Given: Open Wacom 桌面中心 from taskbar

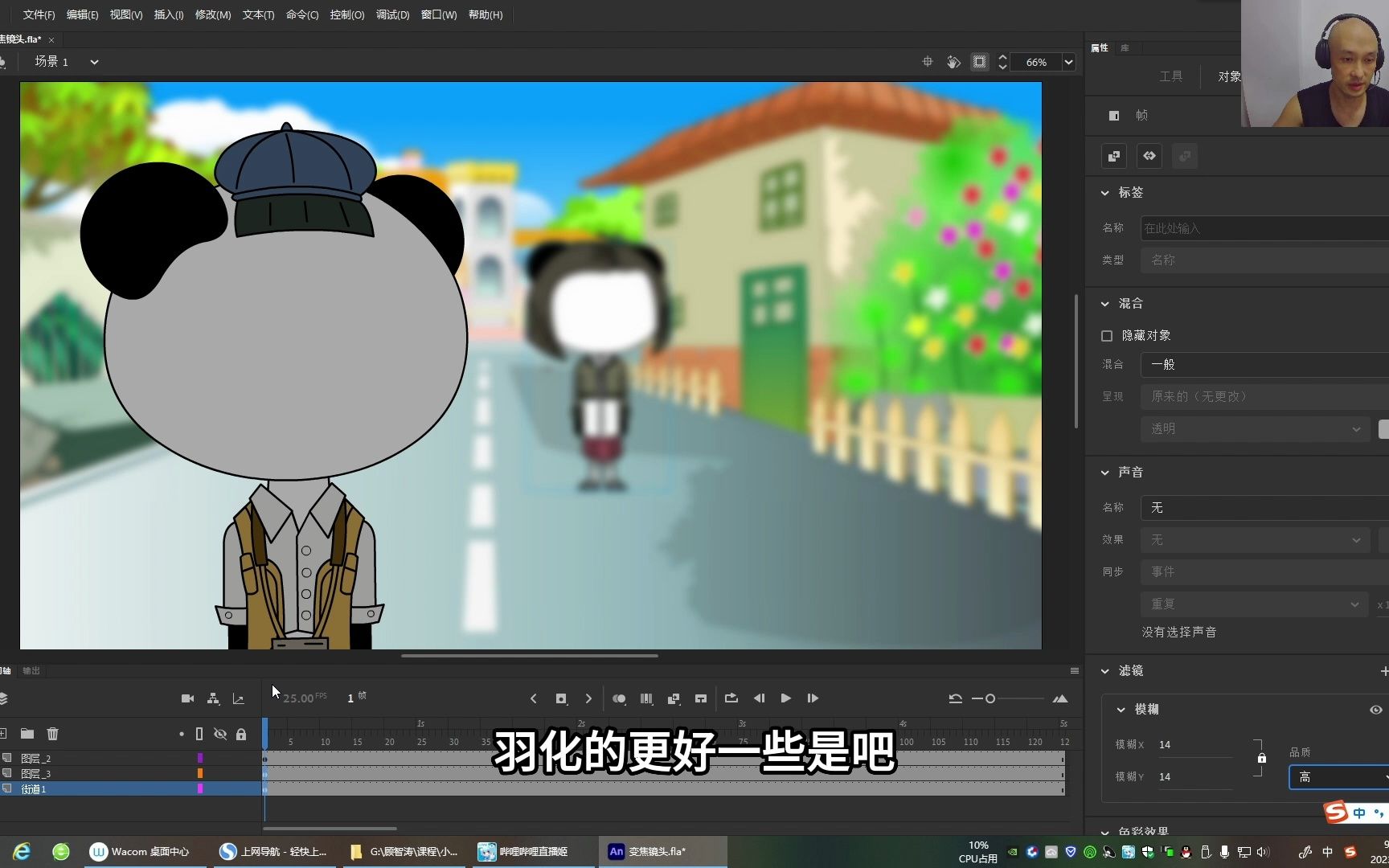Looking at the screenshot, I should click(141, 852).
